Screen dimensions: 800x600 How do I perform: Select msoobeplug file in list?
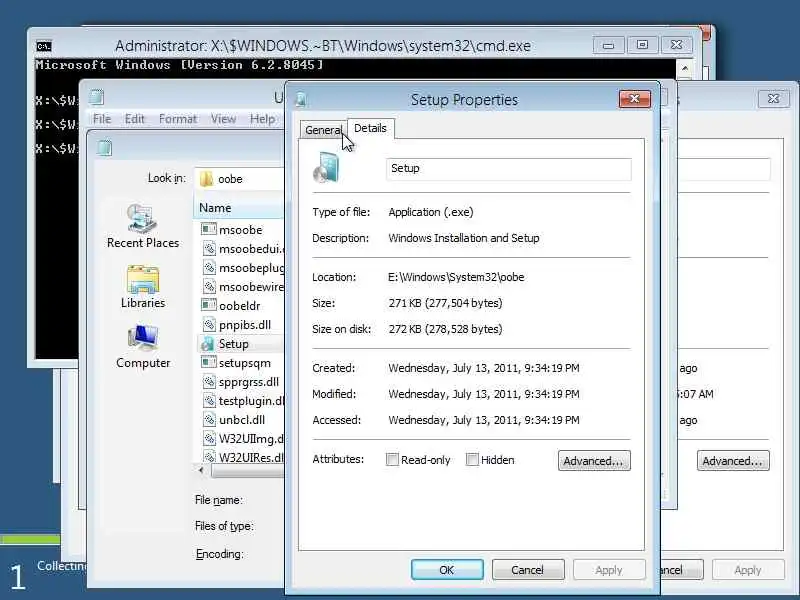tap(243, 268)
